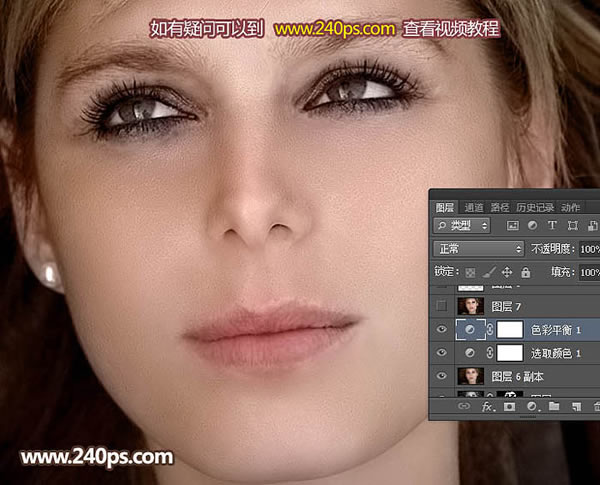The image size is (600, 485).
Task: Hide the 图层 6 副本 layer
Action: [442, 376]
